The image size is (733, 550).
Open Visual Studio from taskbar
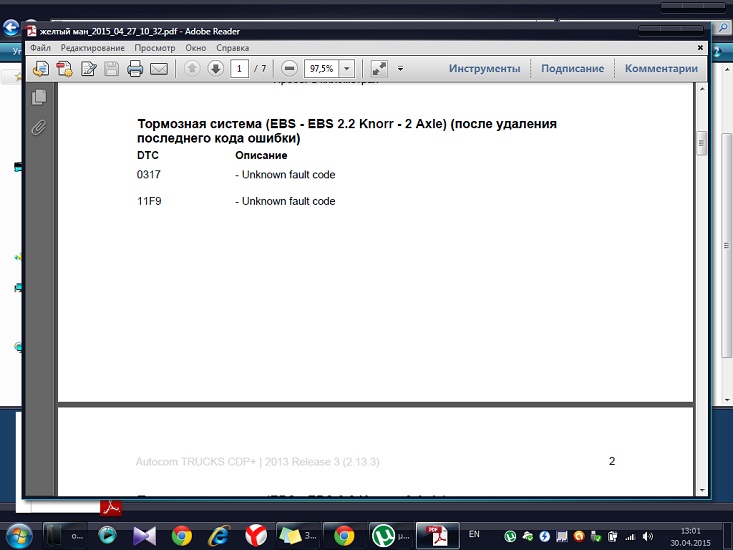pyautogui.click(x=144, y=536)
